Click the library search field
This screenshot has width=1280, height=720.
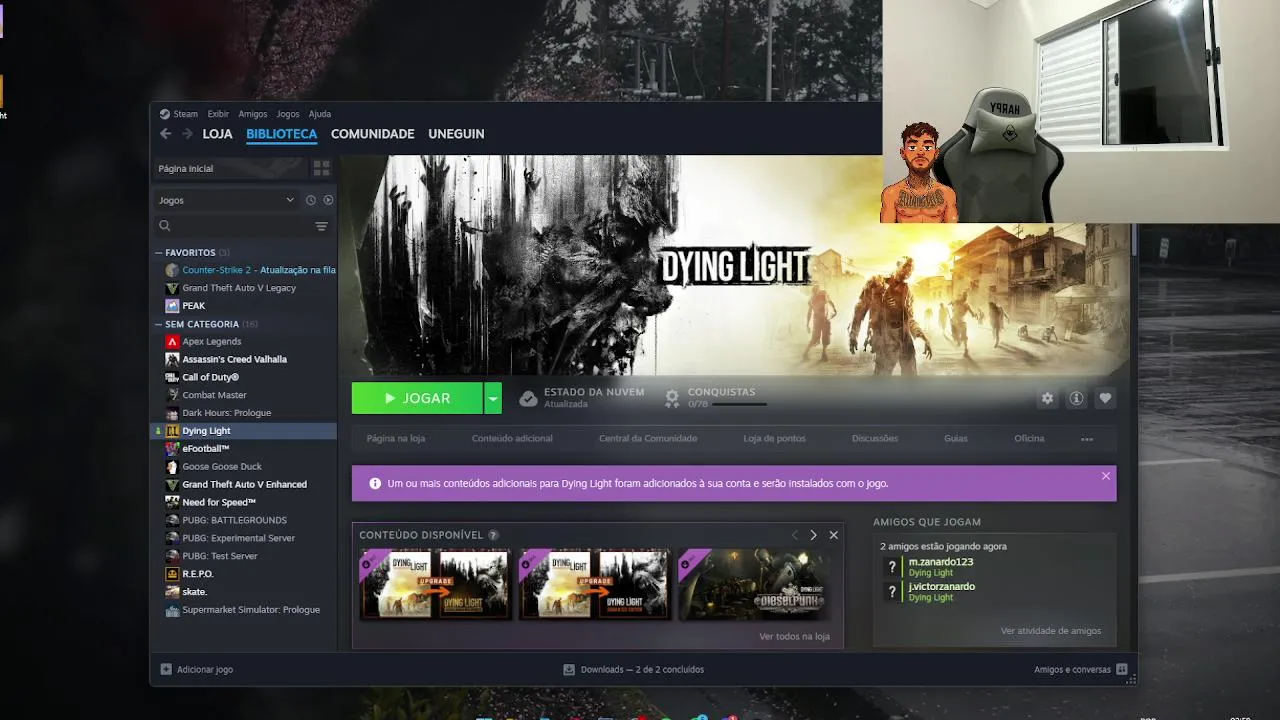240,226
